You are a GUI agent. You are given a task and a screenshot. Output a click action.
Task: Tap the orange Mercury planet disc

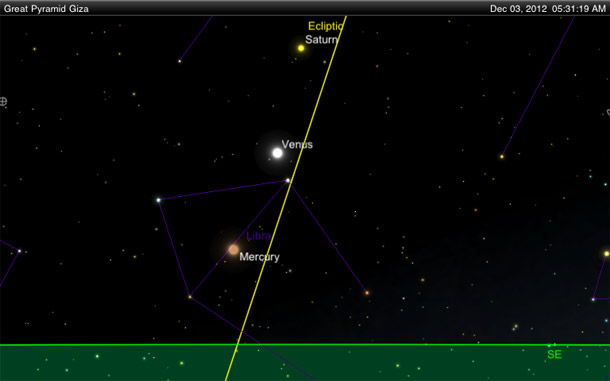[x=233, y=249]
